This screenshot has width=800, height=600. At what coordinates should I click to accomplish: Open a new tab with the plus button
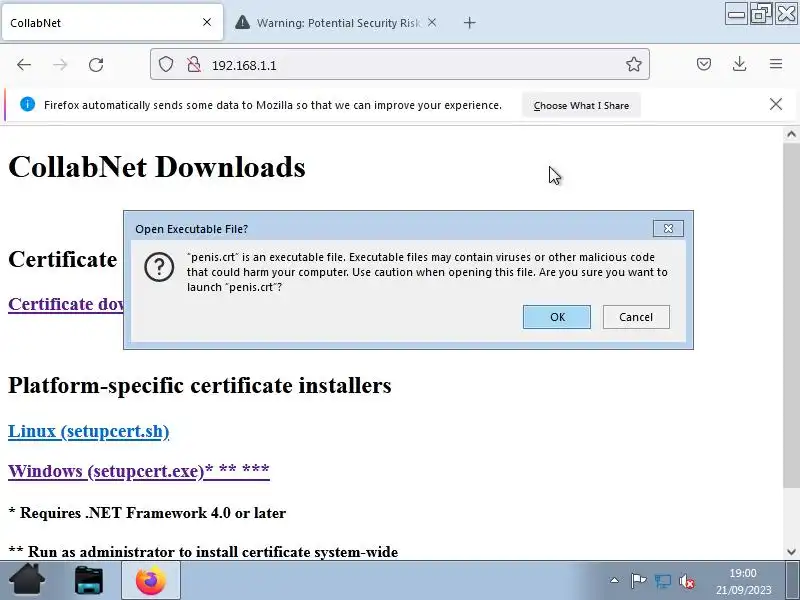pos(469,23)
